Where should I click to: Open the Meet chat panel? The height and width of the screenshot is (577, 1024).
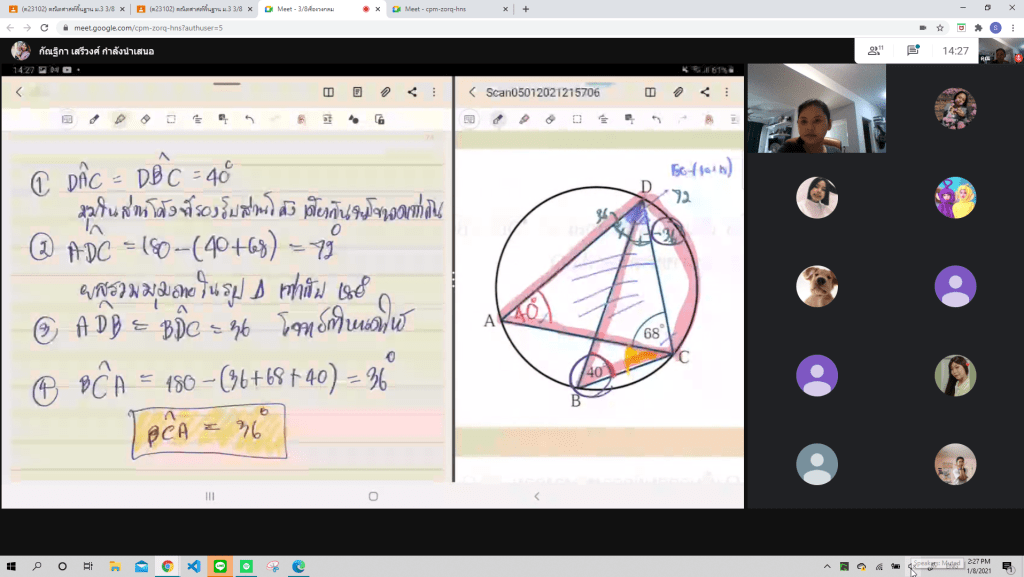tap(912, 50)
